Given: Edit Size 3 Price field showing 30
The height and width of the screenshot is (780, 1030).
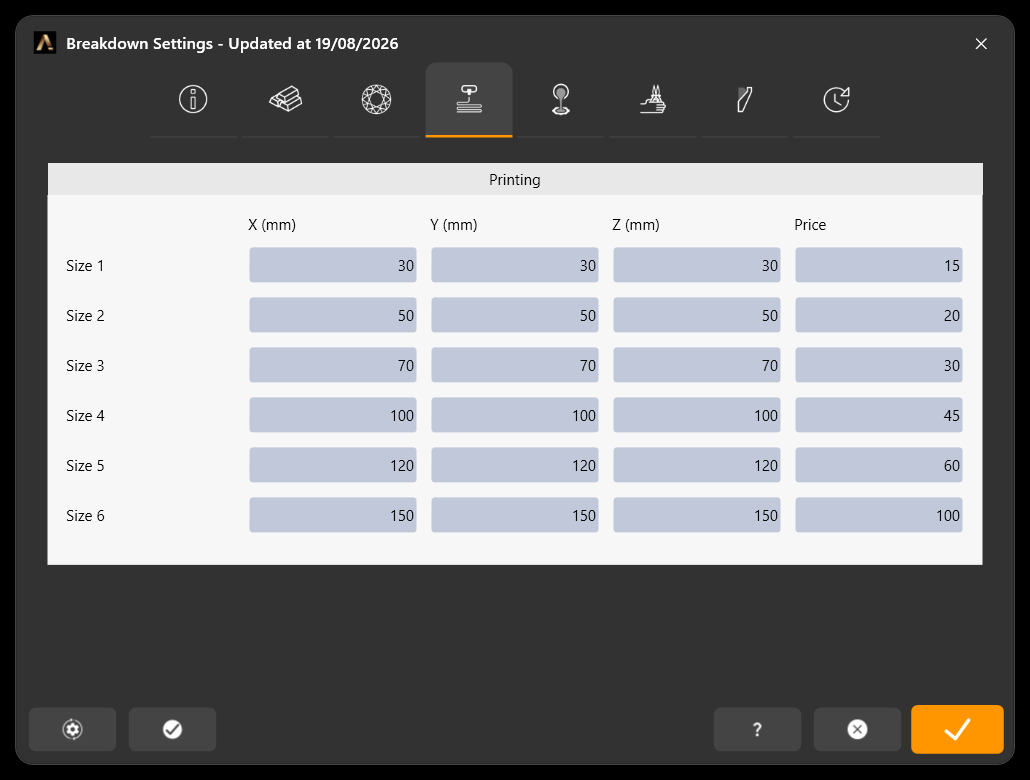Looking at the screenshot, I should [879, 365].
